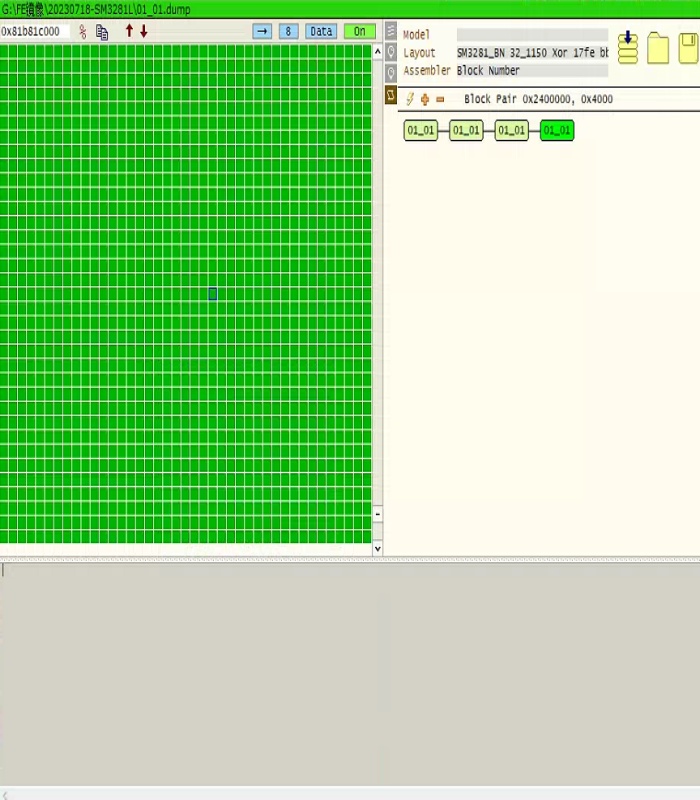The width and height of the screenshot is (700, 800).
Task: Click the dark red down arrow
Action: click(144, 32)
